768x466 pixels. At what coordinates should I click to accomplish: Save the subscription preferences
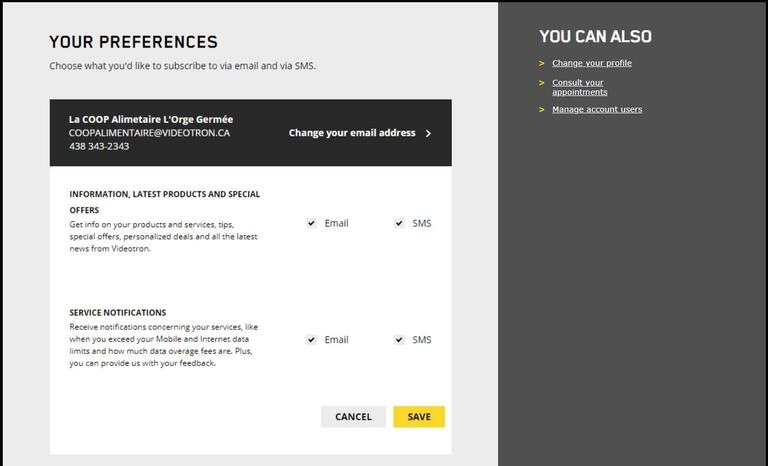click(x=419, y=417)
